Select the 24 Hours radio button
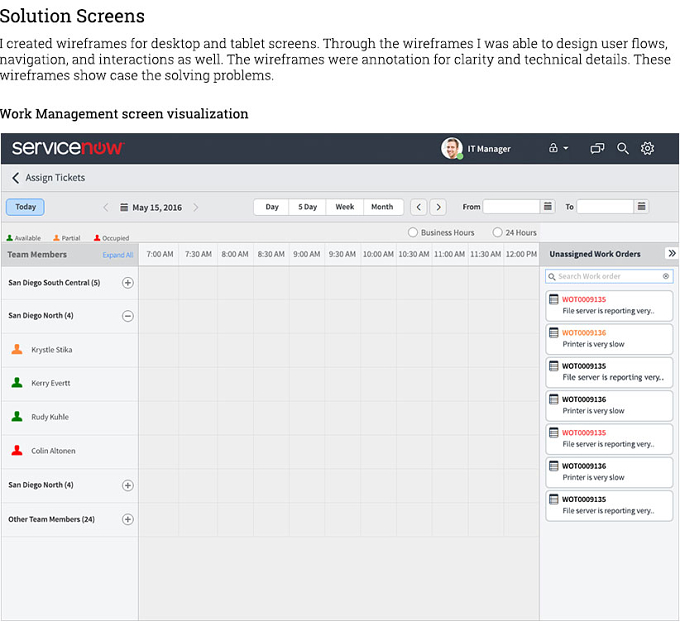 (x=497, y=232)
